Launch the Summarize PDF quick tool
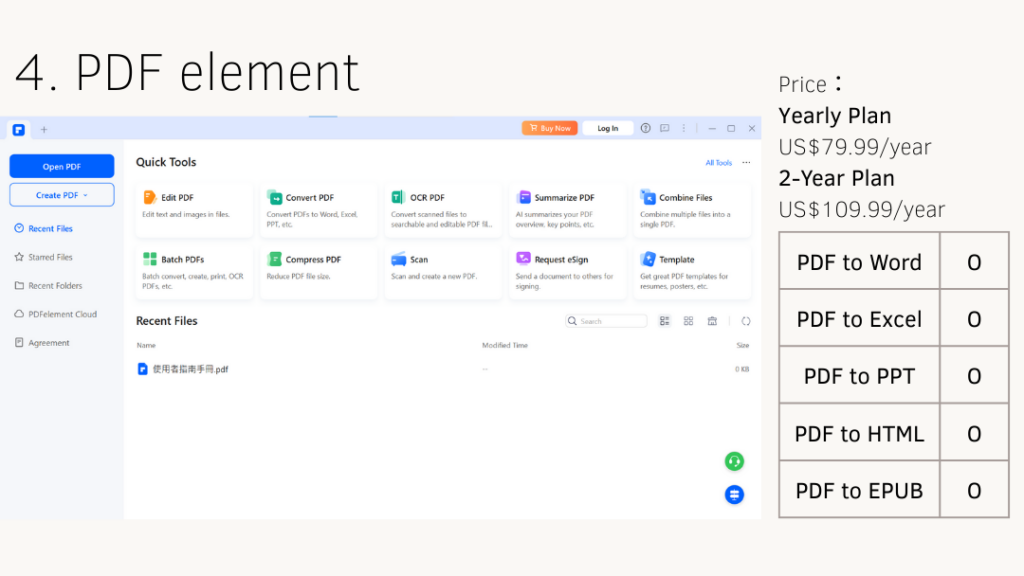1024x576 pixels. point(568,210)
